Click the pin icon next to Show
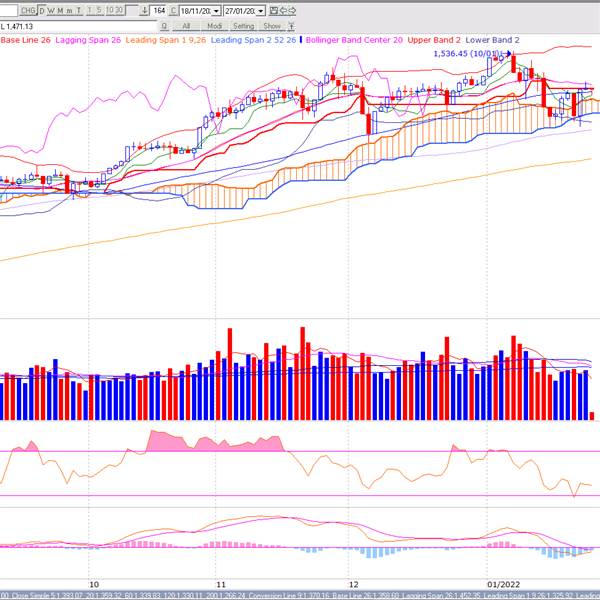600x600 pixels. click(291, 26)
